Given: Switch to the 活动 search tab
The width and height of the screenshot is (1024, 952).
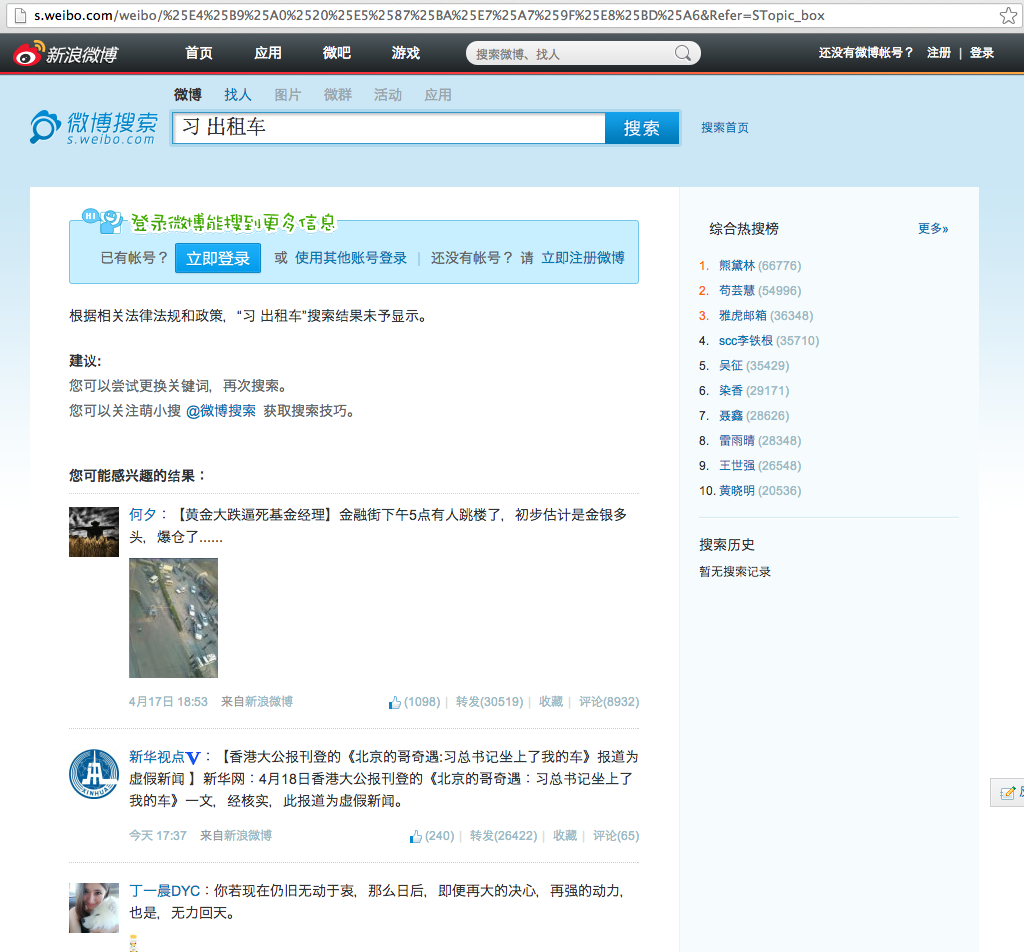Looking at the screenshot, I should click(387, 95).
